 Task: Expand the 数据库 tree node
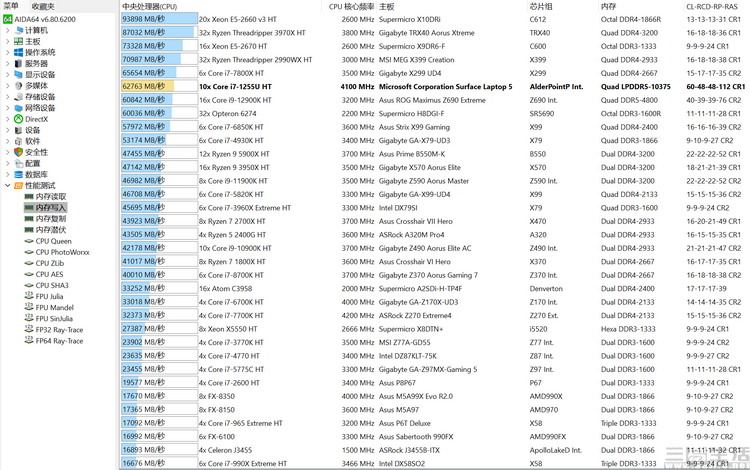[x=7, y=174]
